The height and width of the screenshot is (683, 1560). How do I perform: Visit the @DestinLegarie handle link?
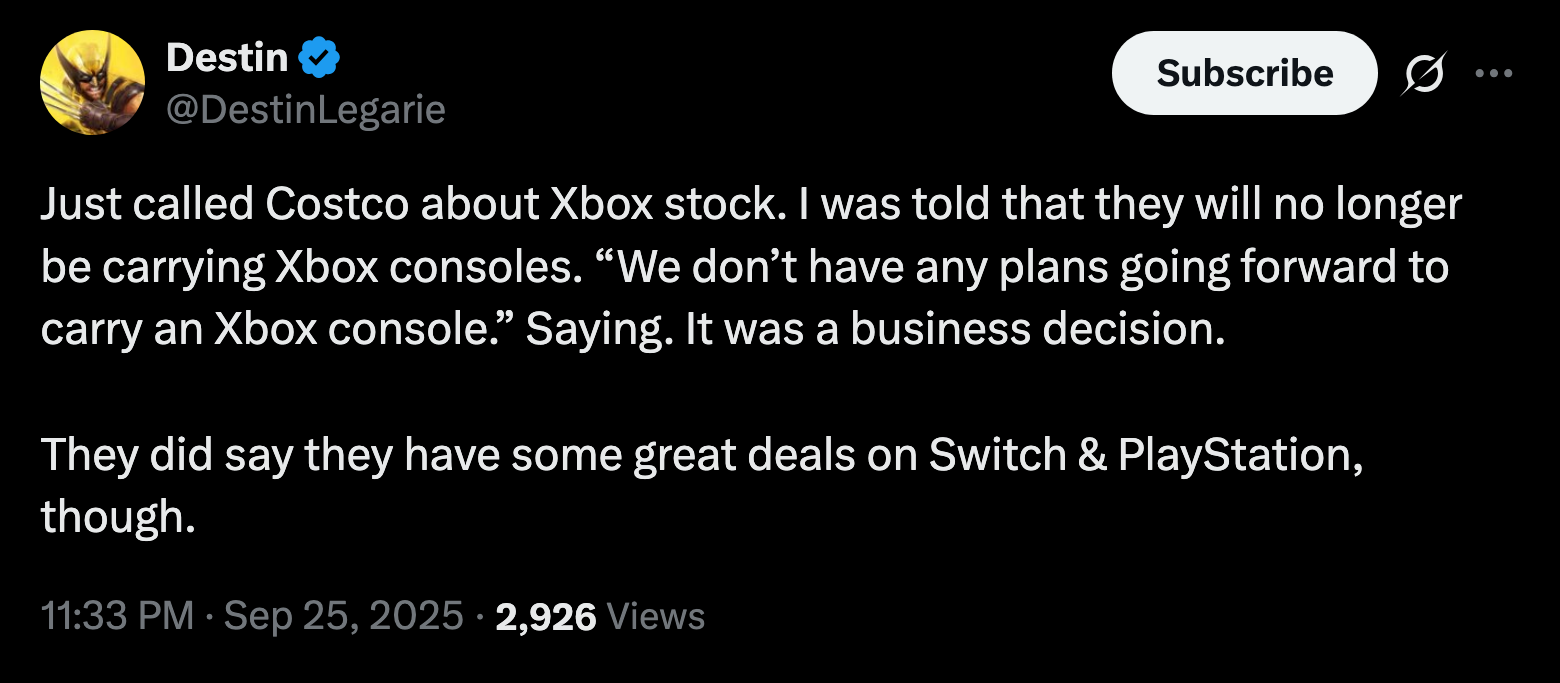[305, 108]
